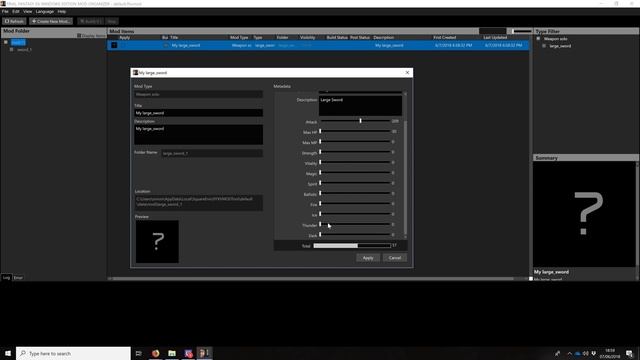Click the Title input field in dialog
Screen dimensions: 640x360
point(198,113)
